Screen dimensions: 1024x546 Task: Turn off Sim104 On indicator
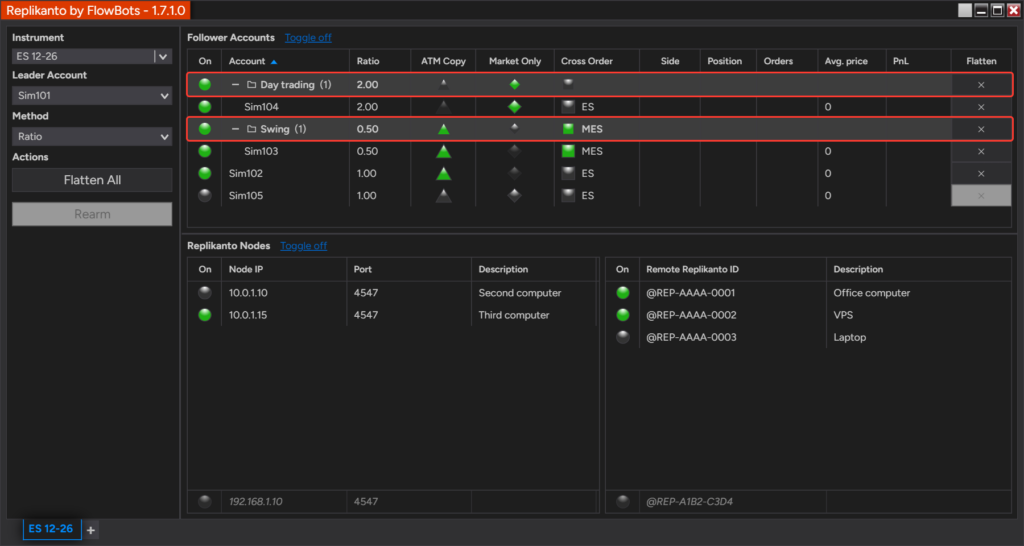205,106
